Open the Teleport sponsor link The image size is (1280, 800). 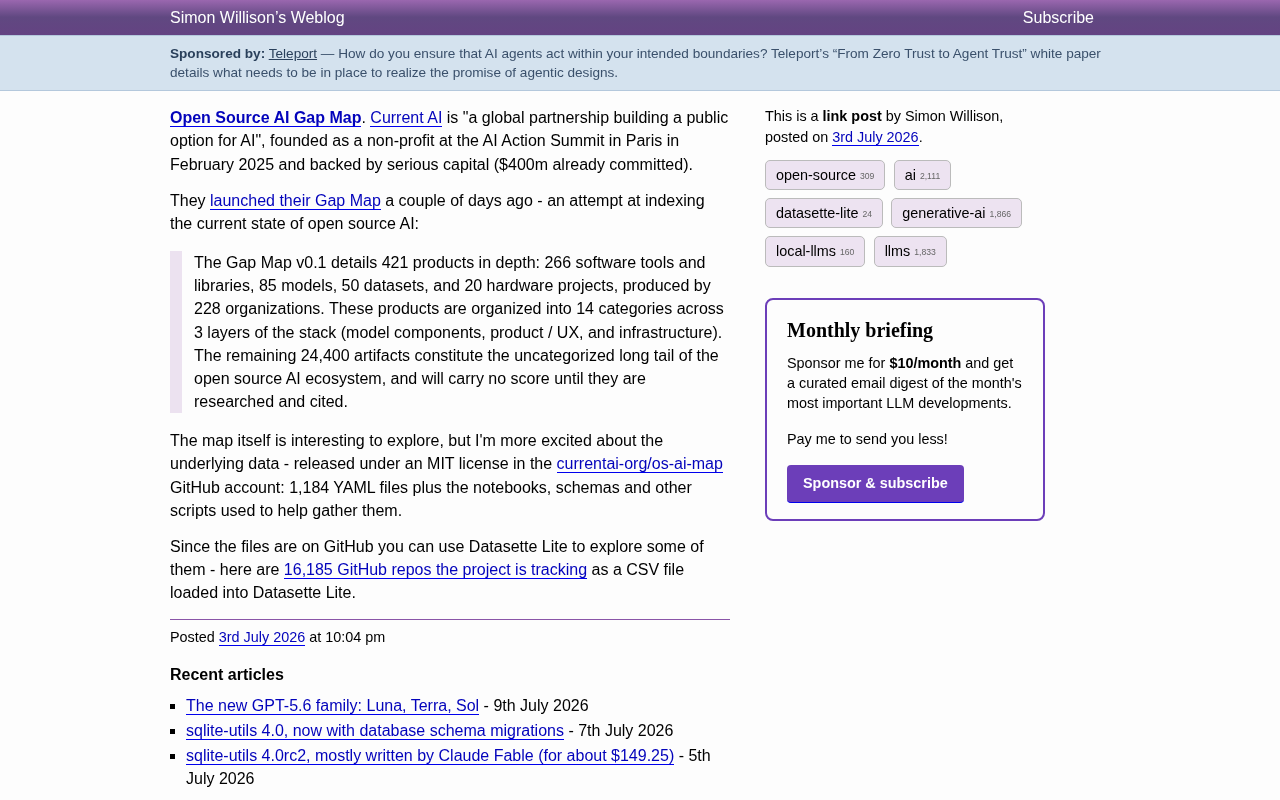[x=293, y=54]
